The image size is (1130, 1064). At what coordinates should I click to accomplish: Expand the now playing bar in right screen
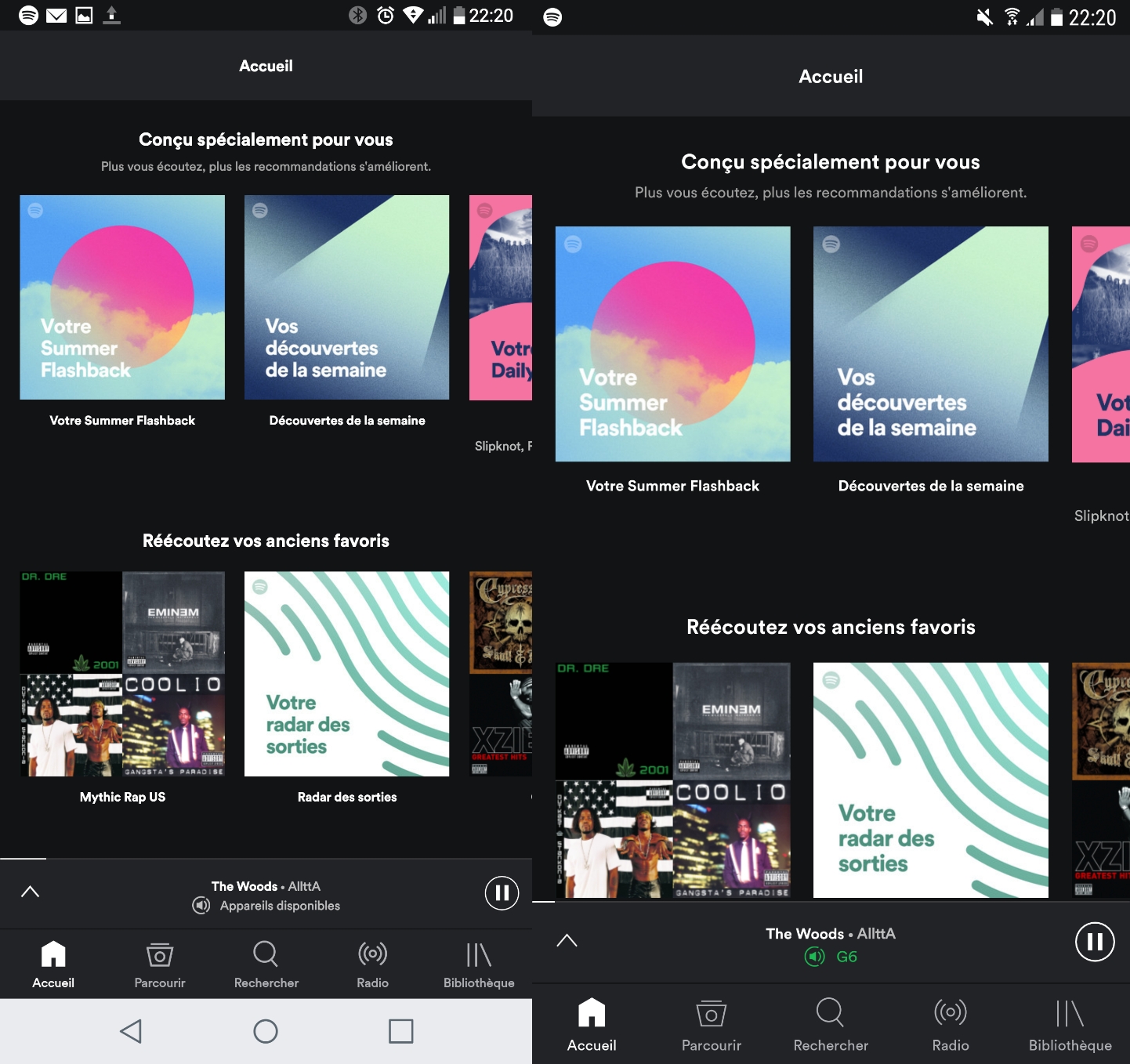click(x=567, y=940)
